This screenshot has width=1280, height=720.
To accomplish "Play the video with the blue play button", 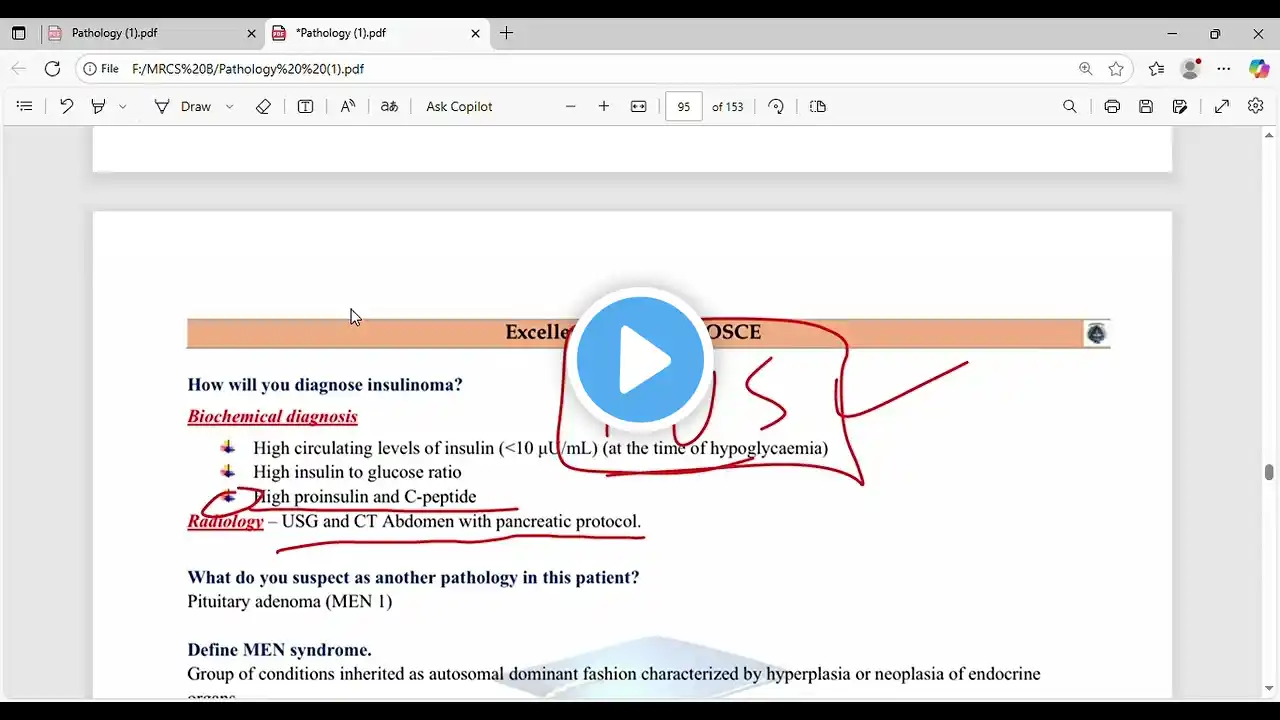I will [x=640, y=359].
